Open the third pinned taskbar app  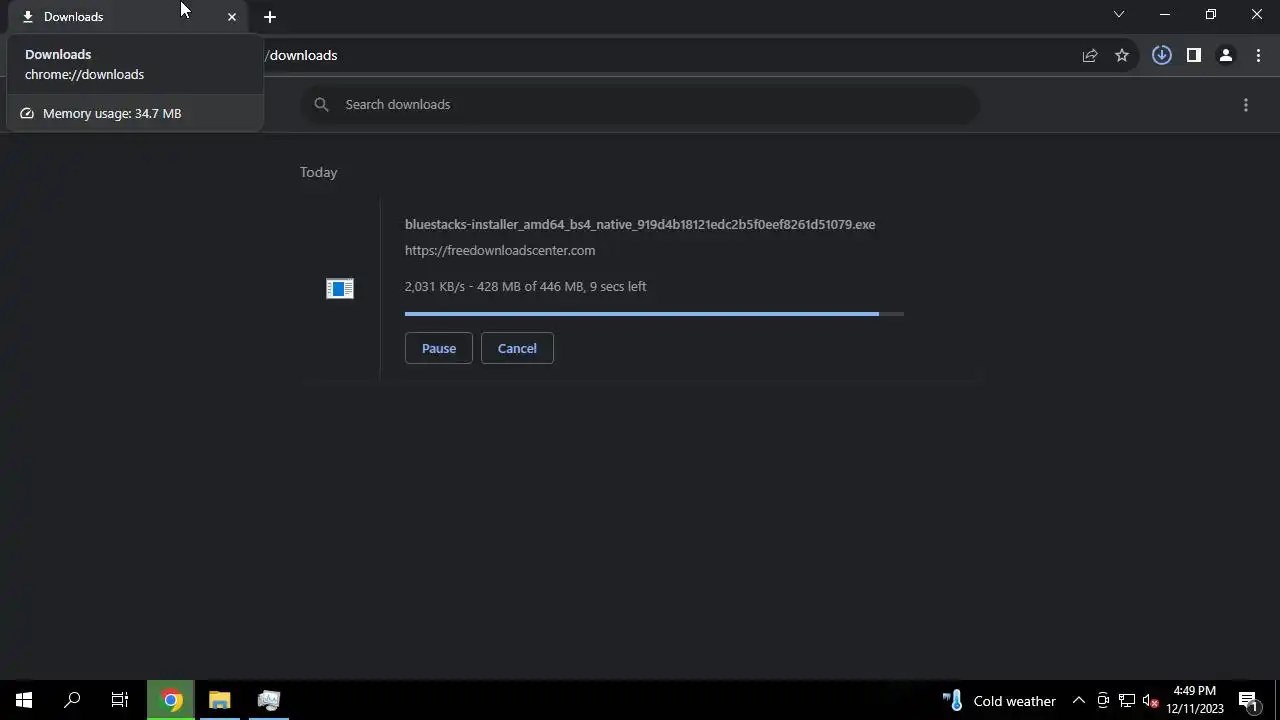(x=268, y=700)
